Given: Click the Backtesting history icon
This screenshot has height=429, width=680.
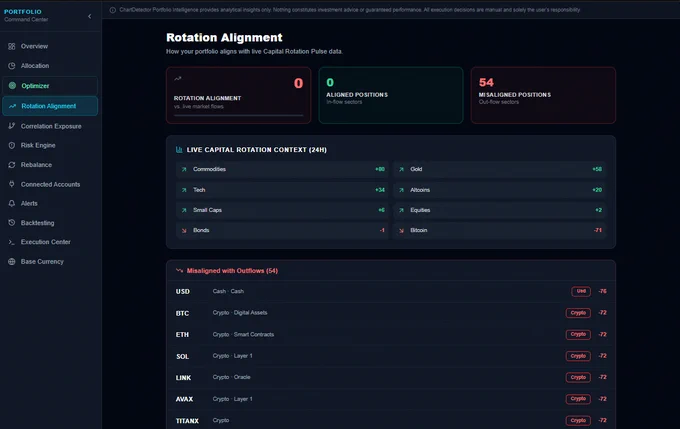Looking at the screenshot, I should [12, 223].
